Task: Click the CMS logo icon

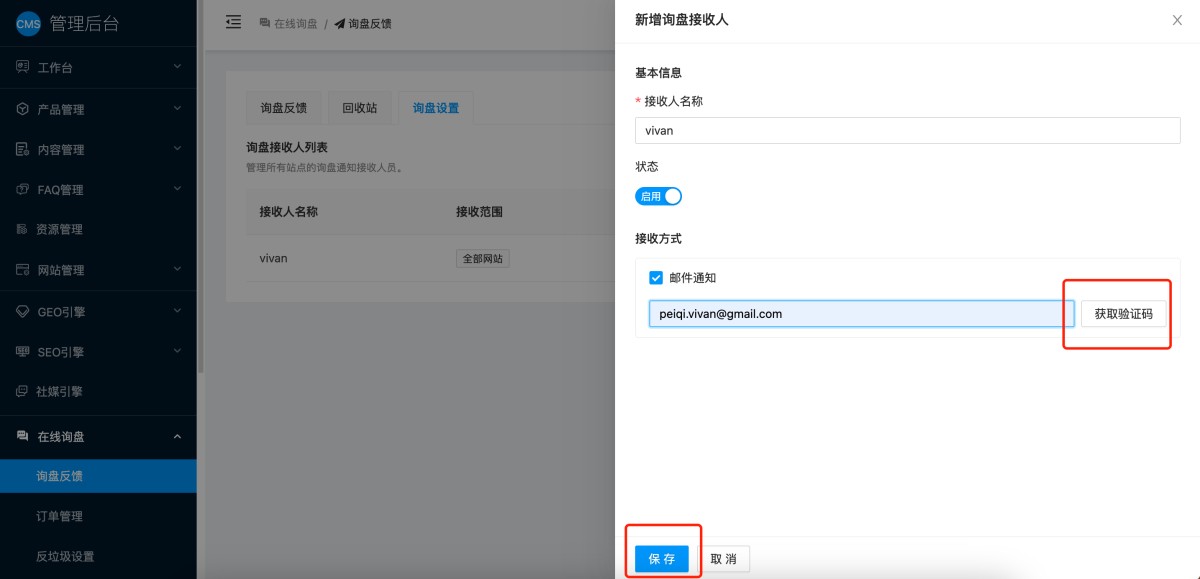Action: point(28,25)
